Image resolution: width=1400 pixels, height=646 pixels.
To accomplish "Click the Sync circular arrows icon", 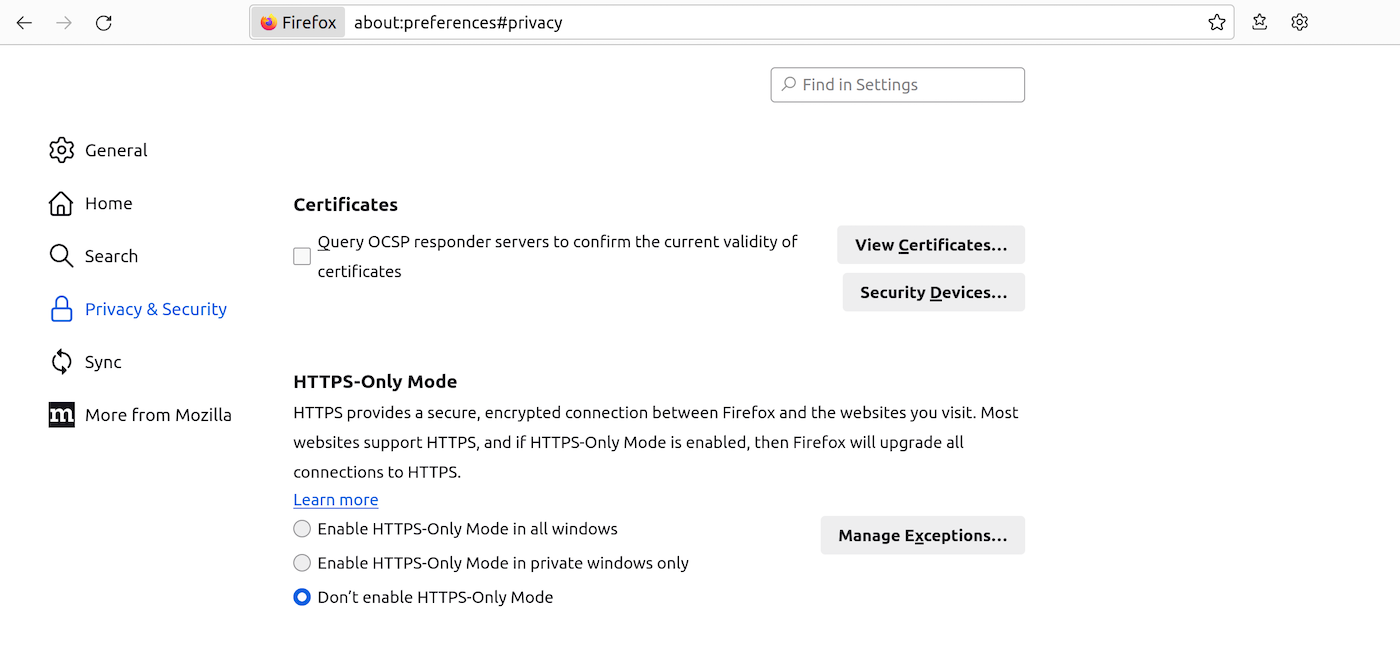I will coord(61,361).
